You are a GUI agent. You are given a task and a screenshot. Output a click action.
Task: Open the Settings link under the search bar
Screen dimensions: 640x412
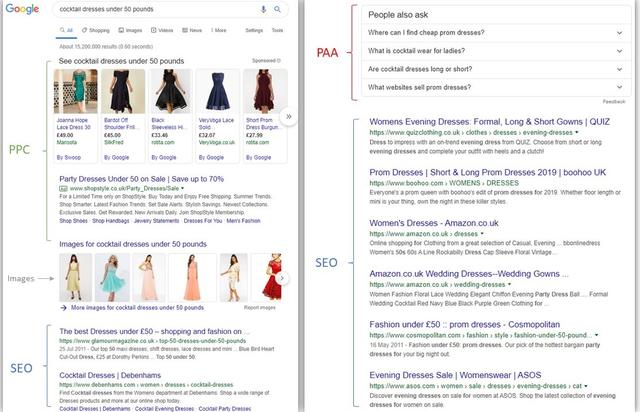254,31
